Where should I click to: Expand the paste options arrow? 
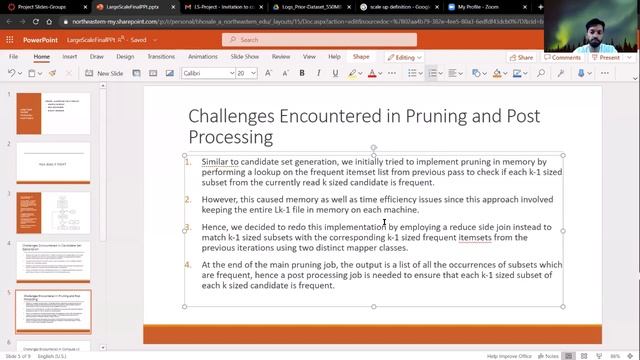pyautogui.click(x=40, y=73)
